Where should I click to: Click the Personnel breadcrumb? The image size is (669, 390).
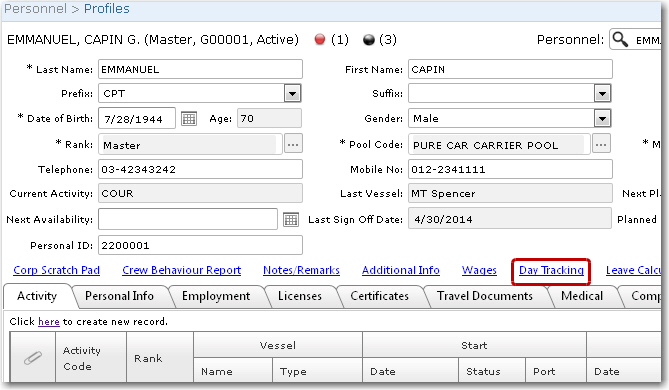pyautogui.click(x=35, y=9)
